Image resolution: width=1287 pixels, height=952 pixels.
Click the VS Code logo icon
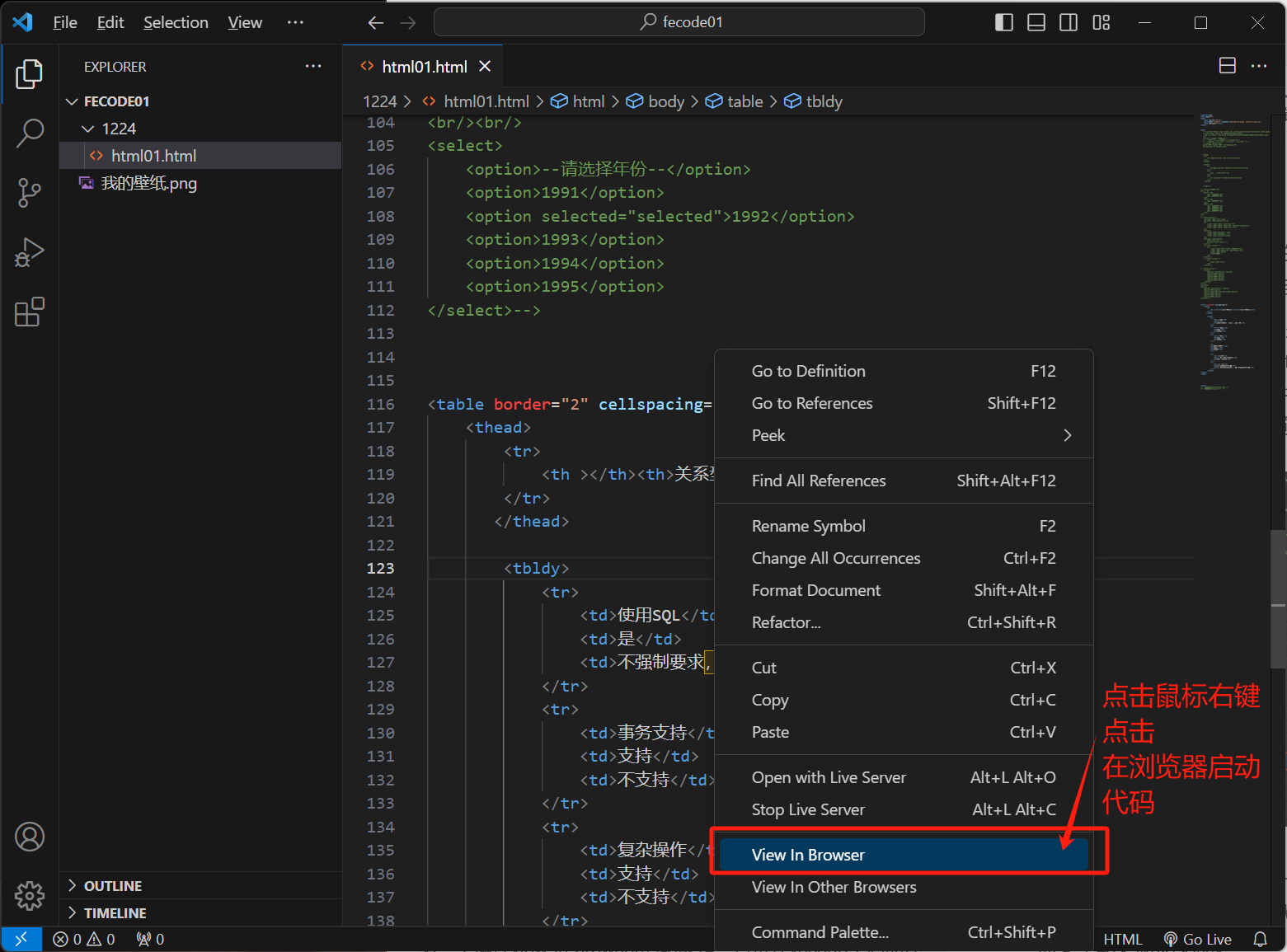pyautogui.click(x=23, y=22)
